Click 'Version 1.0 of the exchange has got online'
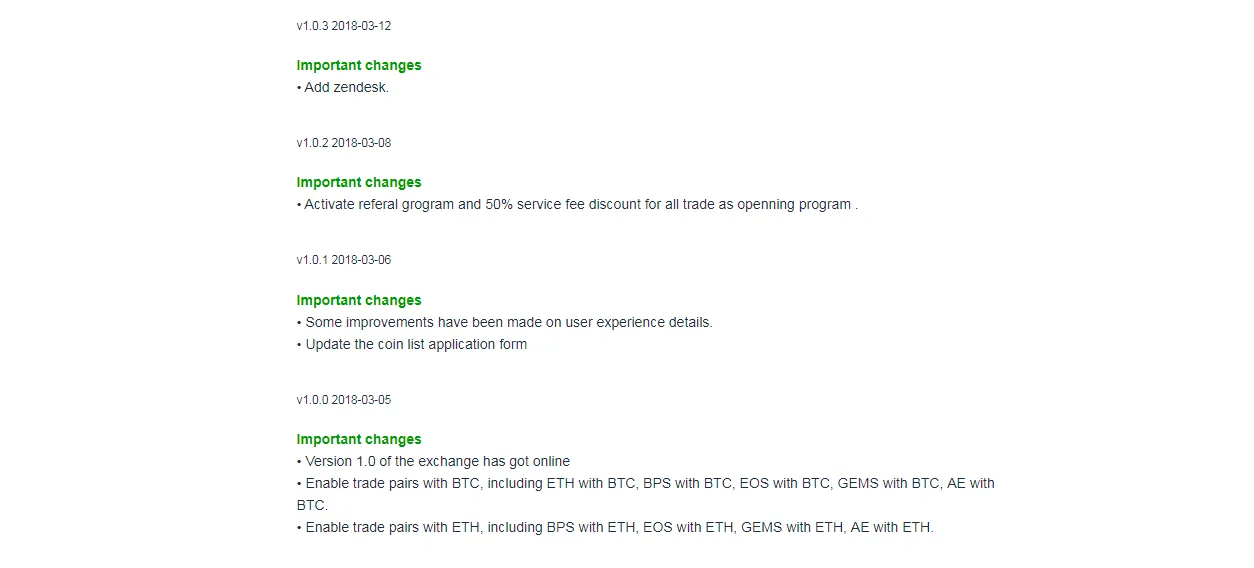The height and width of the screenshot is (568, 1254). click(433, 461)
